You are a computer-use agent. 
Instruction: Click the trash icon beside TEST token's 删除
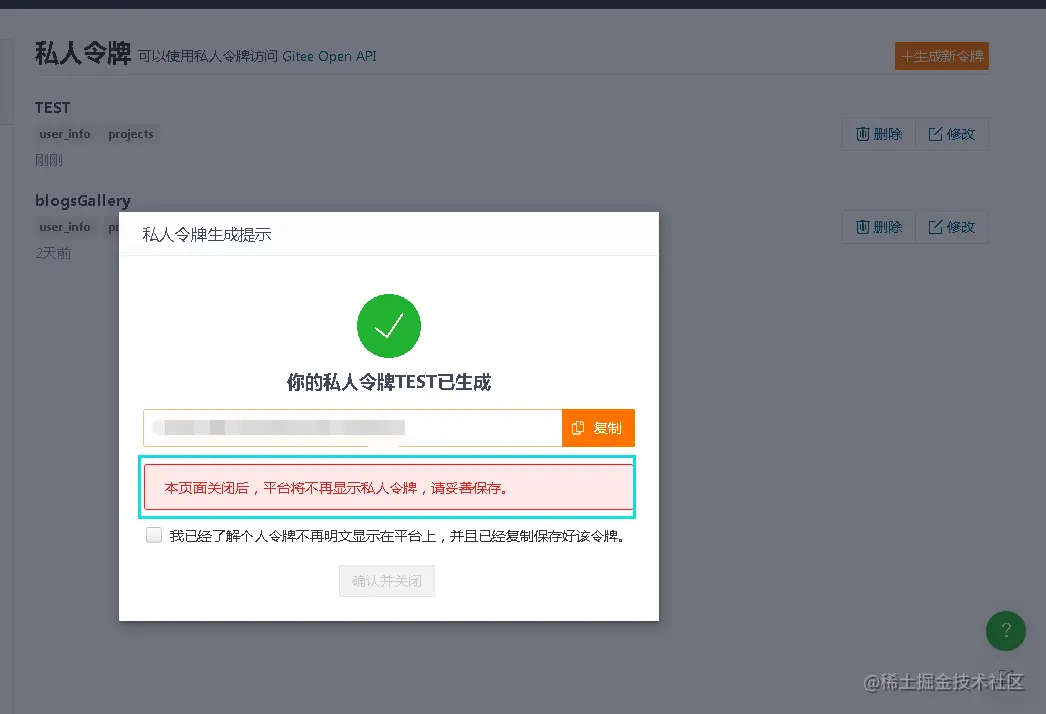862,133
